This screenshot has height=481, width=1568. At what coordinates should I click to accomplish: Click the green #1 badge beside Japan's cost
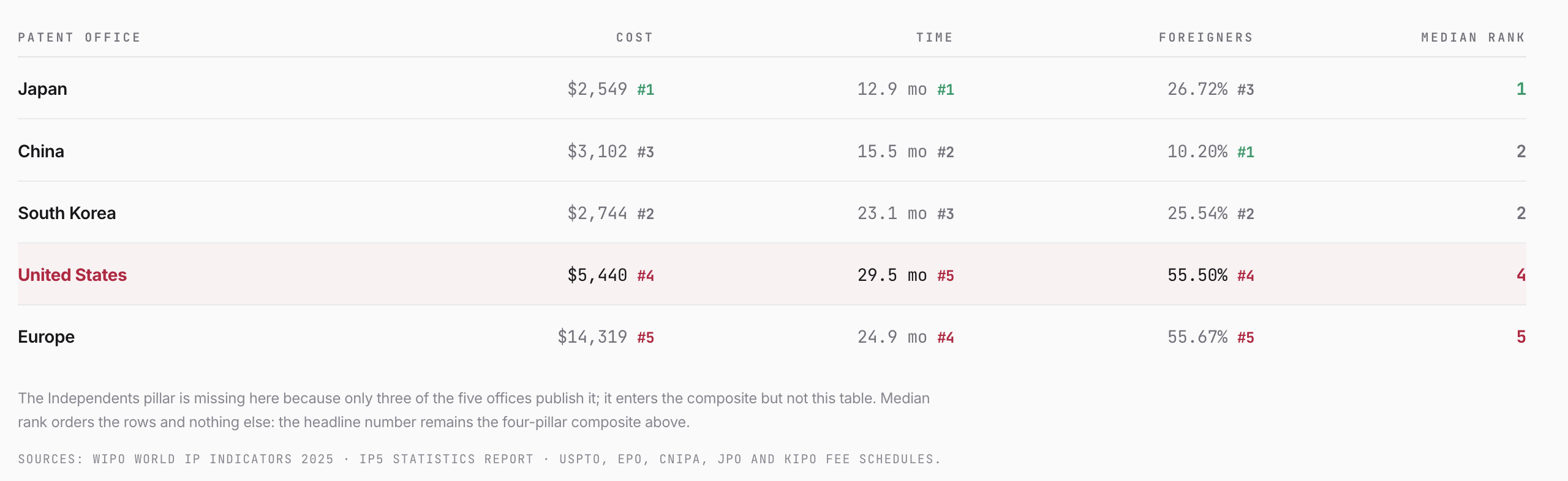(646, 89)
